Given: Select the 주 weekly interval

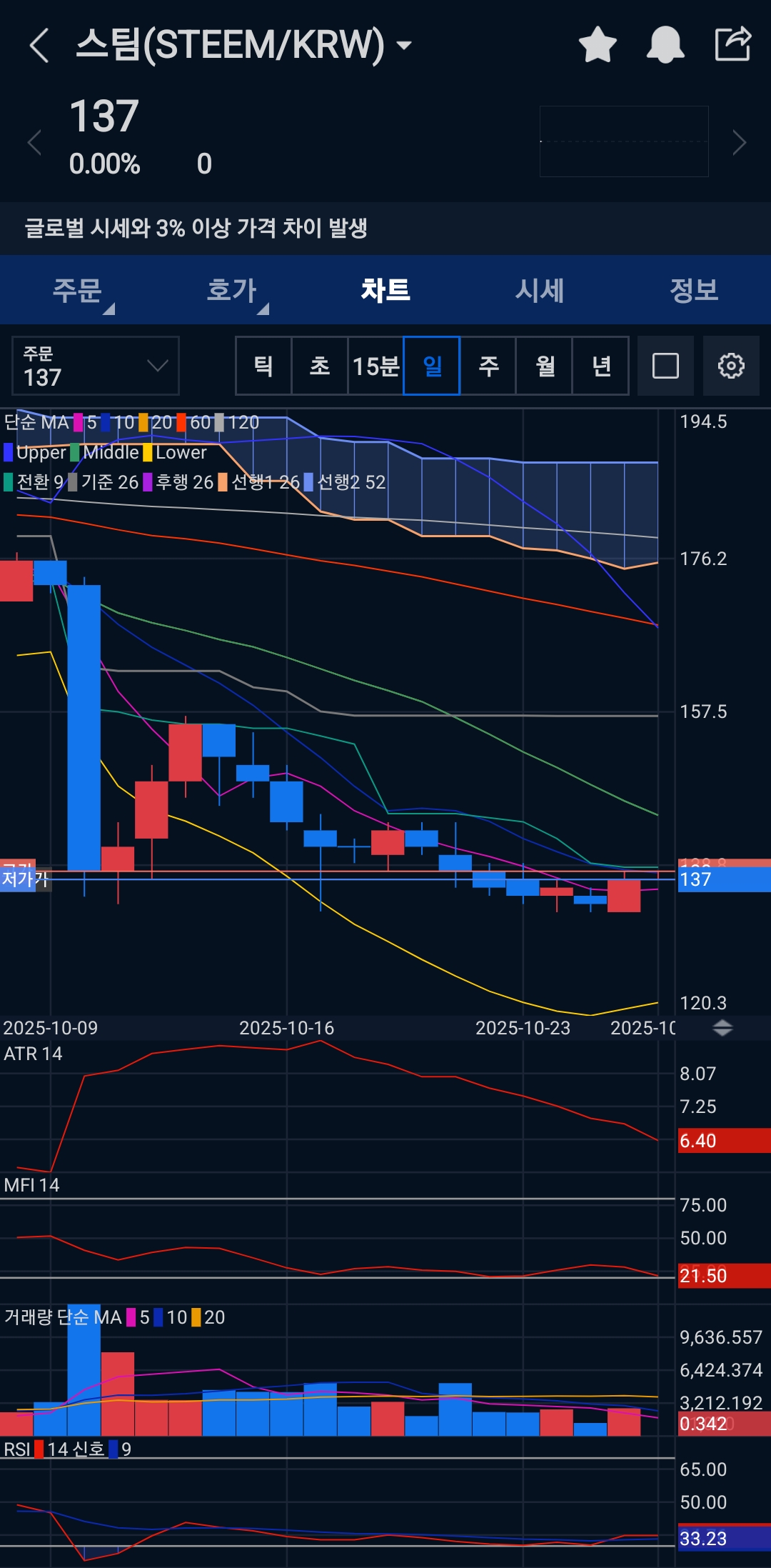Looking at the screenshot, I should click(488, 366).
